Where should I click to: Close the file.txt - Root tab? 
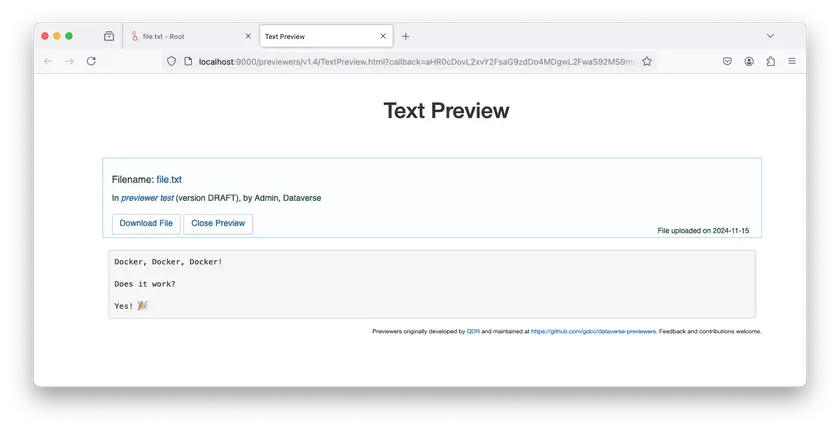tap(248, 36)
